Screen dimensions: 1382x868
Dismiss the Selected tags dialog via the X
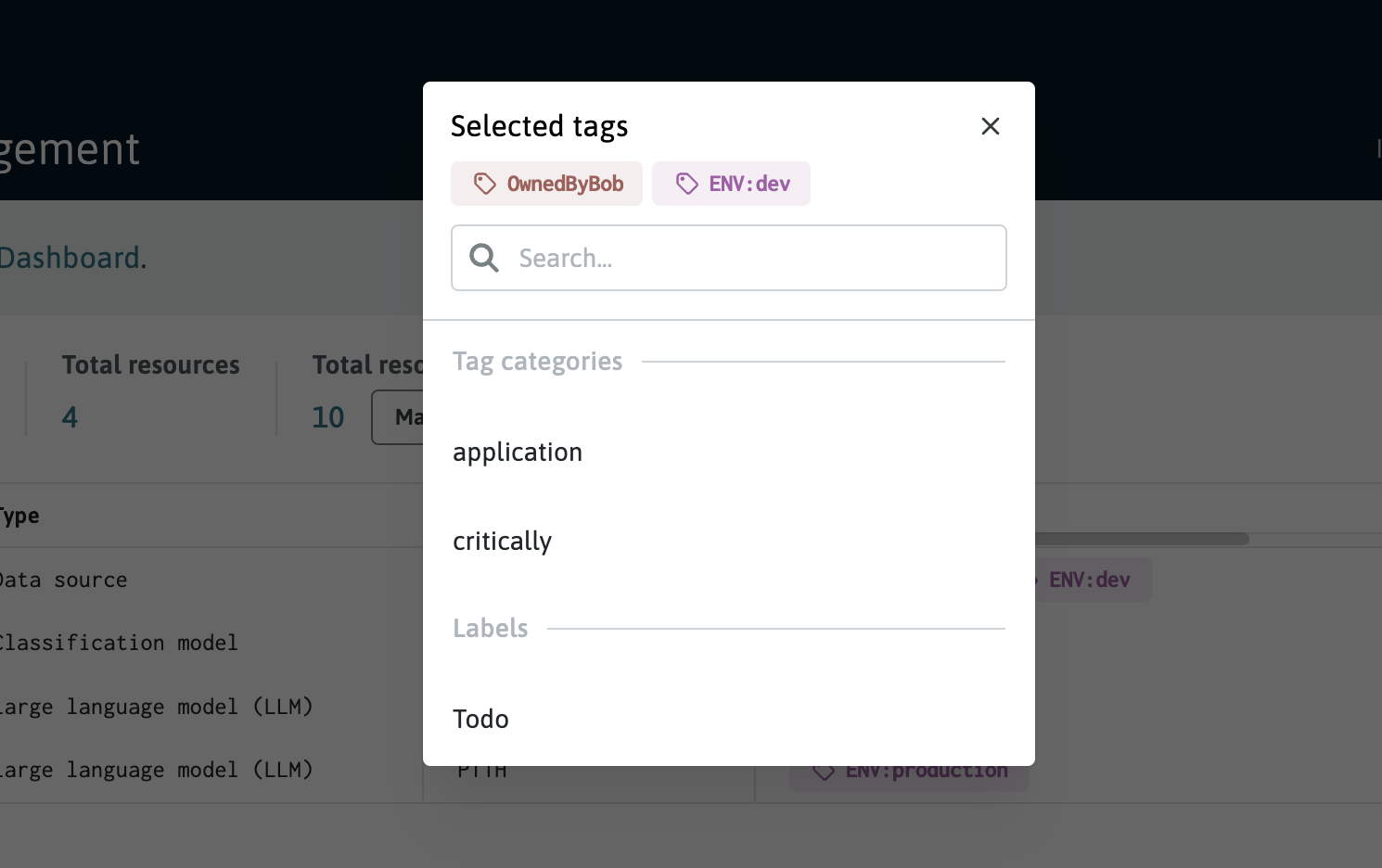pos(990,126)
